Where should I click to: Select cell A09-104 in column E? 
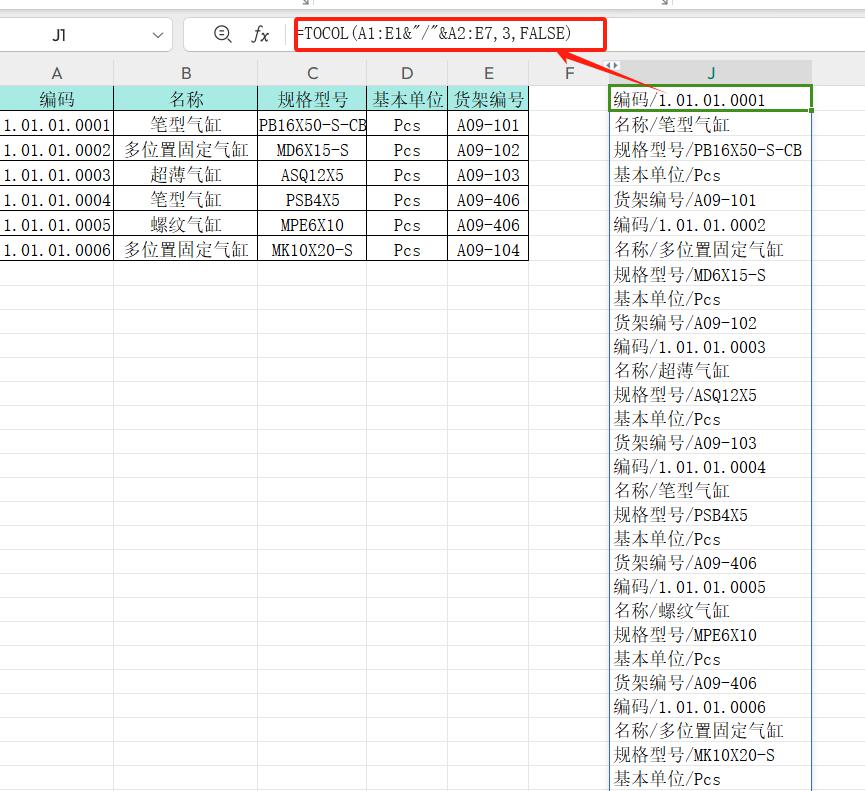click(x=488, y=249)
